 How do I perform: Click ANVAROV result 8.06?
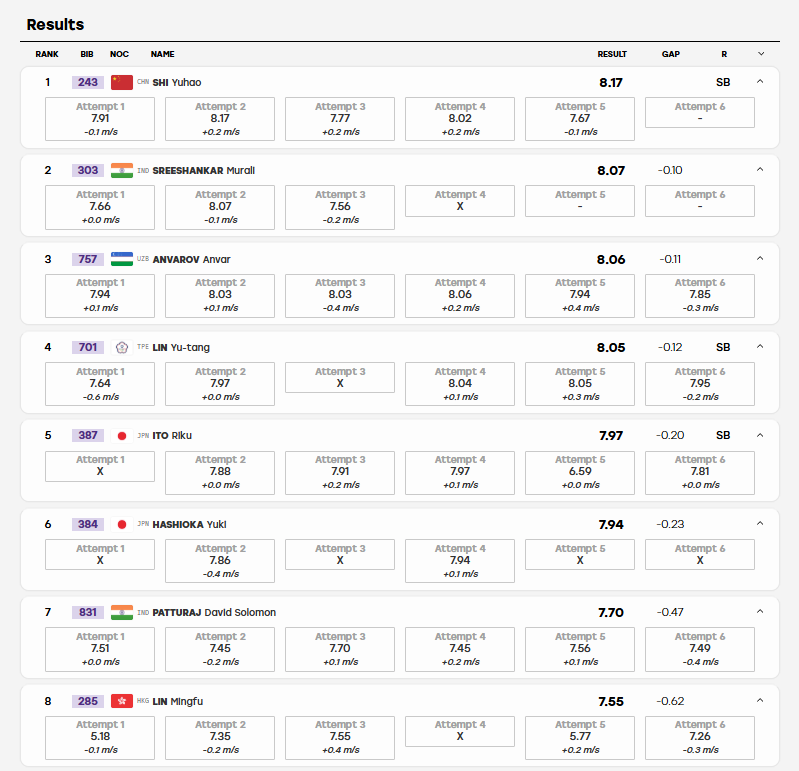pos(611,259)
